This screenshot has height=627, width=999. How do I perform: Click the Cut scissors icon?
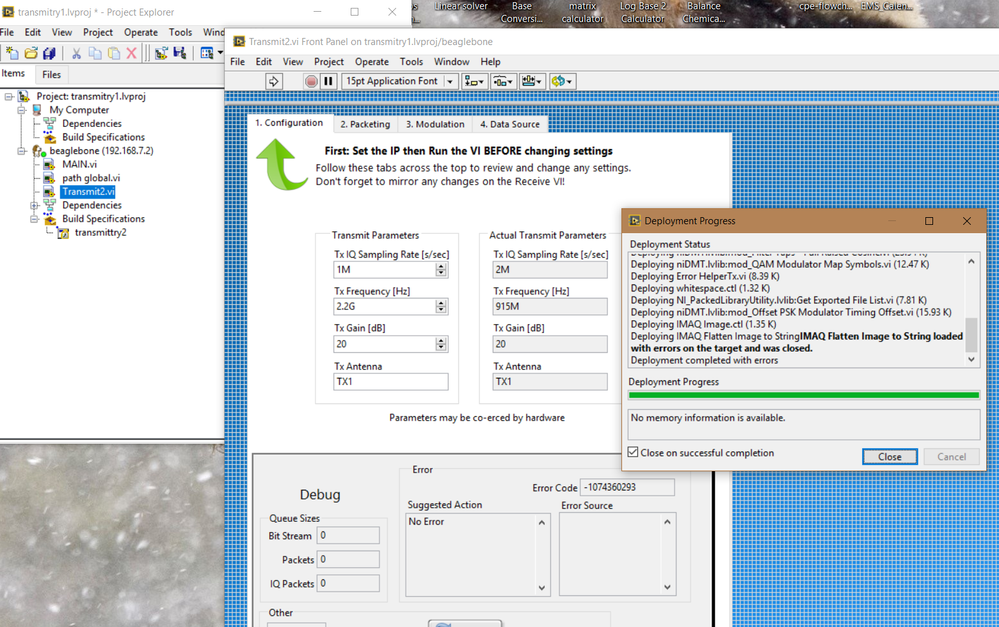pyautogui.click(x=76, y=53)
